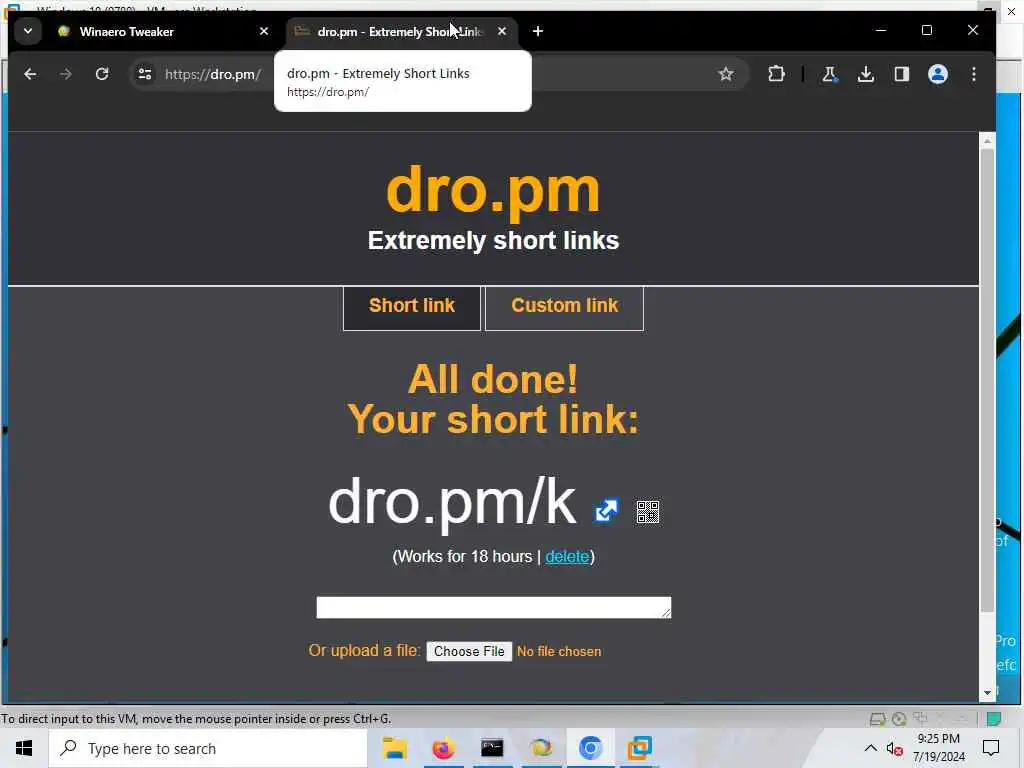Viewport: 1024px width, 768px height.
Task: Open the tab search dropdown arrow
Action: (x=27, y=31)
